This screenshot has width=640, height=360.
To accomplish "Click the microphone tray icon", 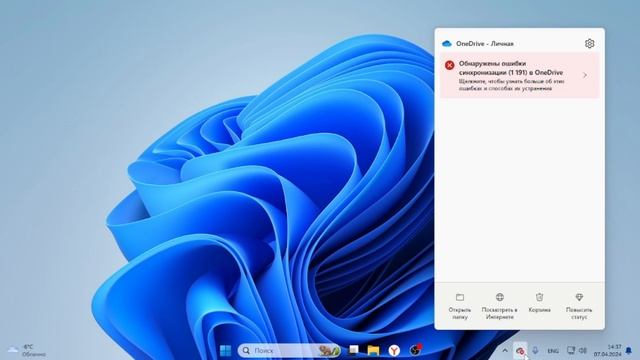I will pos(535,351).
